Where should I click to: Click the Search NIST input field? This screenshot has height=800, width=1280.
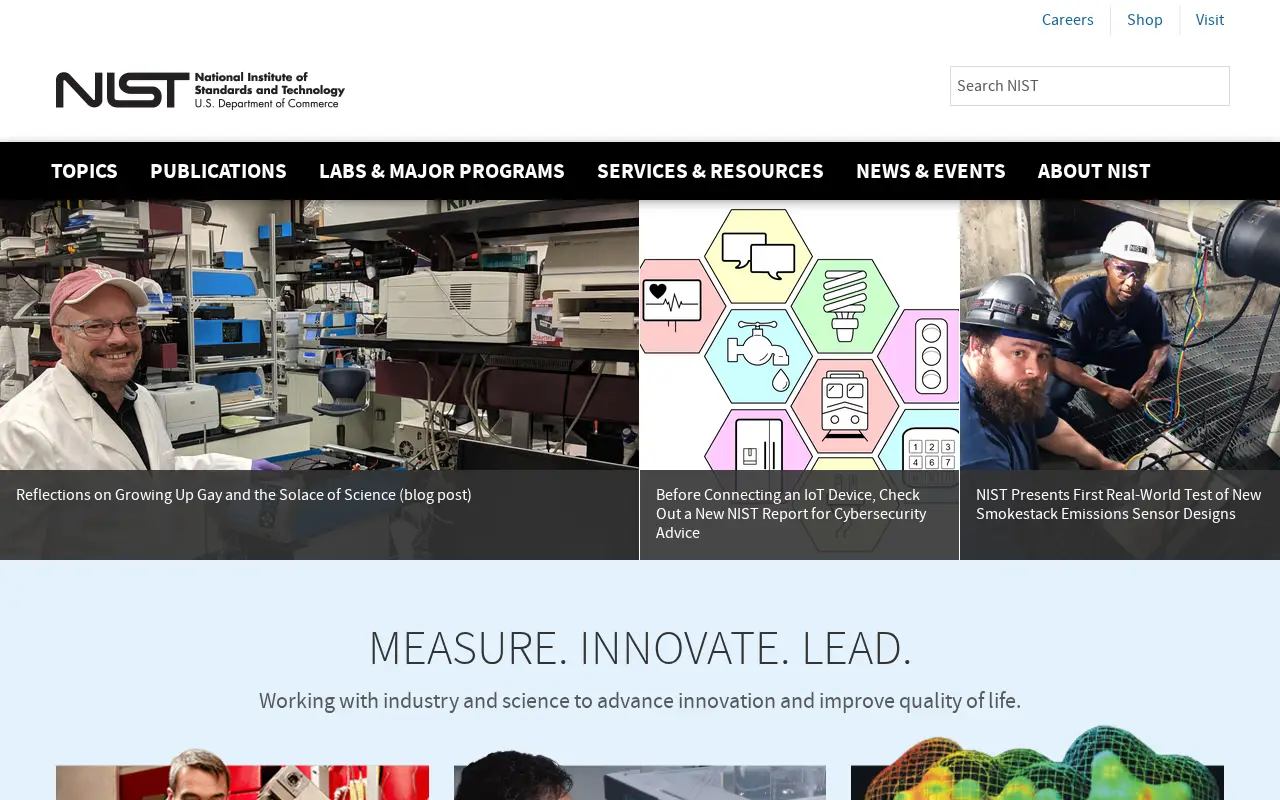click(1090, 86)
